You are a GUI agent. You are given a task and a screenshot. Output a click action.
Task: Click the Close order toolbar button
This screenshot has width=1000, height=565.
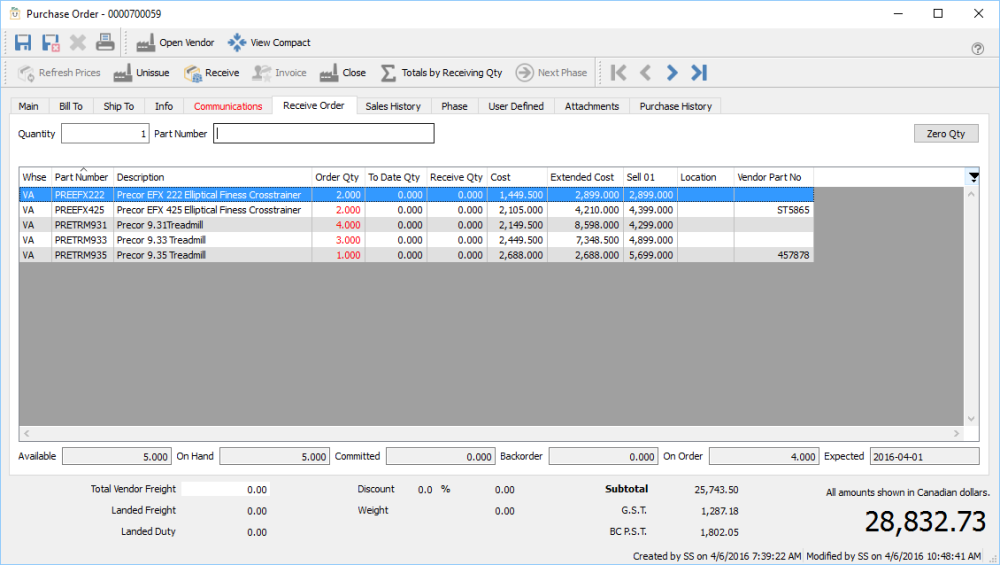343,73
